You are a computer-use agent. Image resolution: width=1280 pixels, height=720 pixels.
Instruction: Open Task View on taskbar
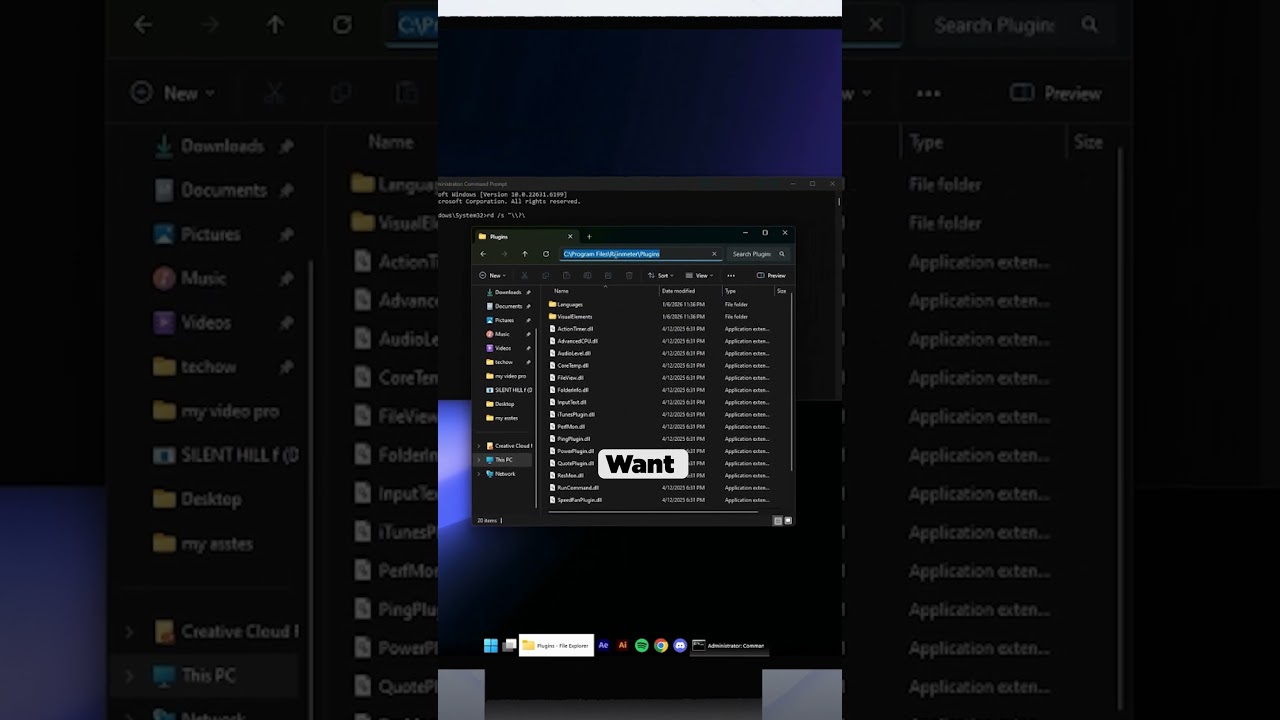tap(509, 646)
